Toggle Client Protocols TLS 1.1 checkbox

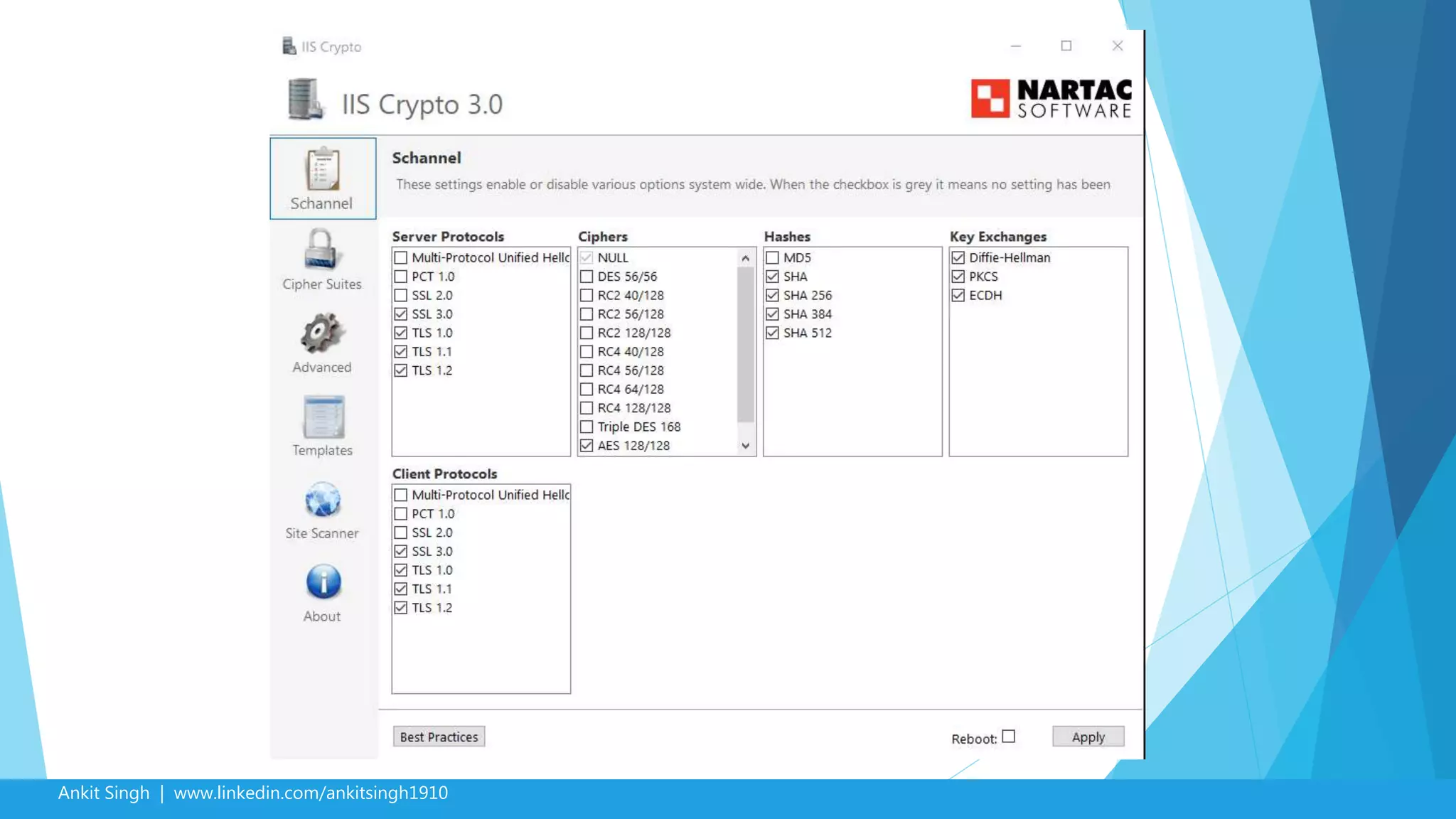pyautogui.click(x=401, y=589)
